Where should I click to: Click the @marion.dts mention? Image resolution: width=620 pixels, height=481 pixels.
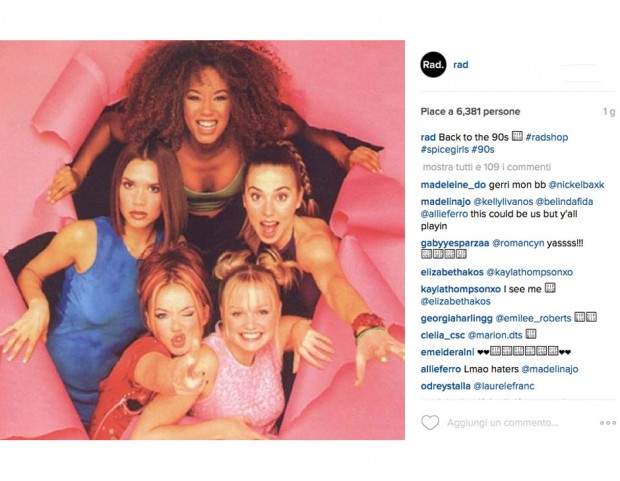click(495, 335)
